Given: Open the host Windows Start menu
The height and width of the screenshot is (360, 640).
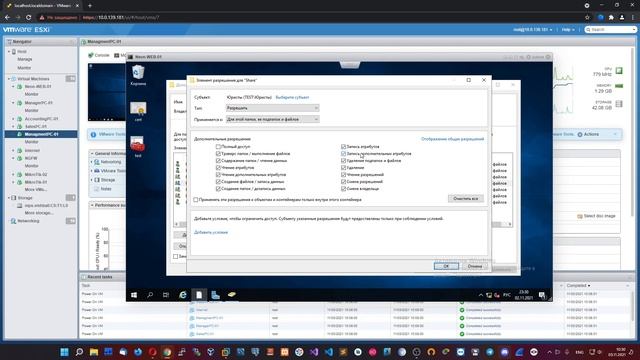Looking at the screenshot, I should point(64,352).
